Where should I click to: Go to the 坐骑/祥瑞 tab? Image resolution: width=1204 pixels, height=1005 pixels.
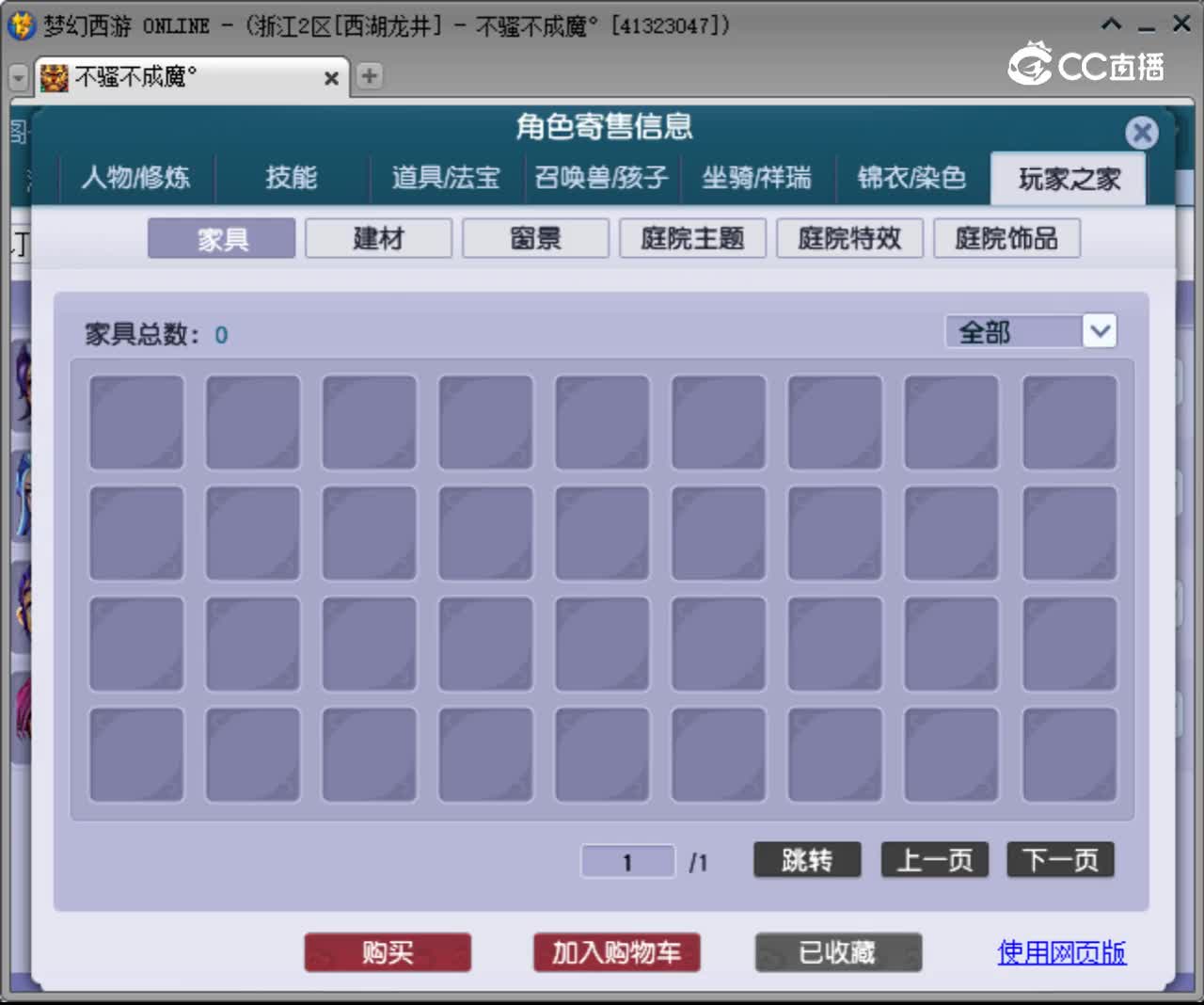756,177
